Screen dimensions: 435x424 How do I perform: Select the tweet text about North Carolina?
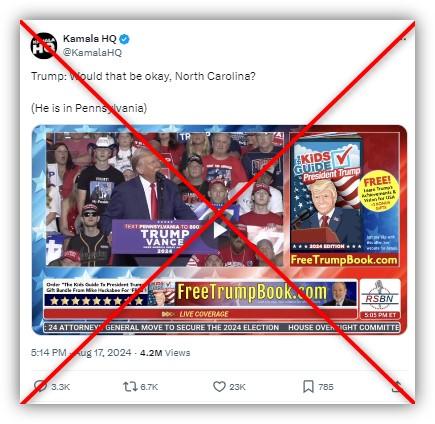pos(143,76)
